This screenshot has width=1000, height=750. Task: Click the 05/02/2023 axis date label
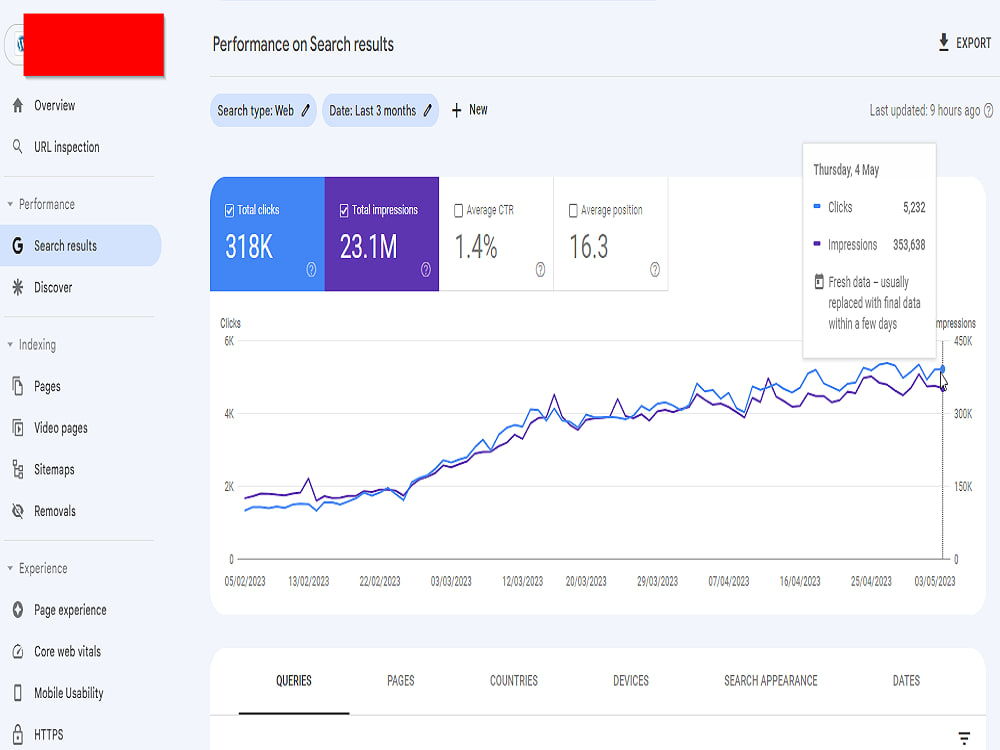click(x=245, y=582)
